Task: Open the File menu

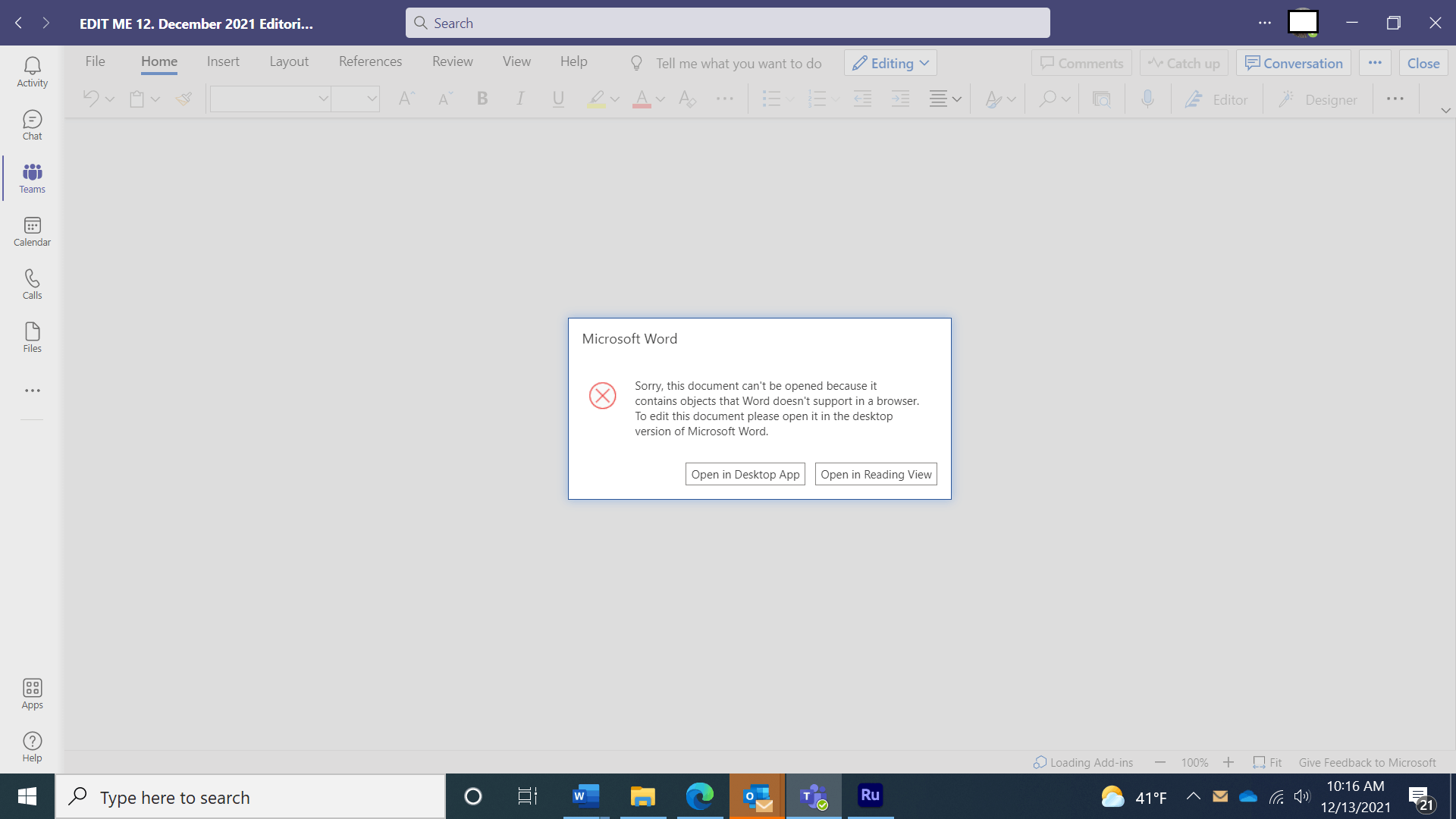Action: [95, 61]
